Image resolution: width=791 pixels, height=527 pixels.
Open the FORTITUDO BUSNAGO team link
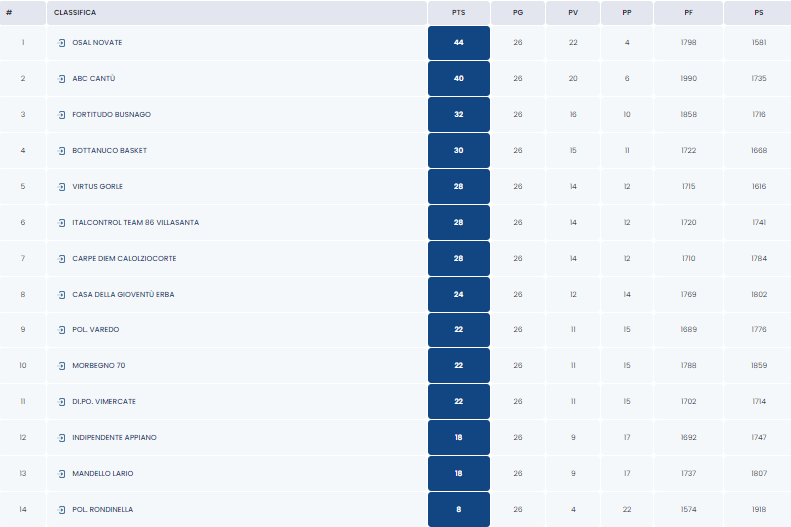click(111, 114)
